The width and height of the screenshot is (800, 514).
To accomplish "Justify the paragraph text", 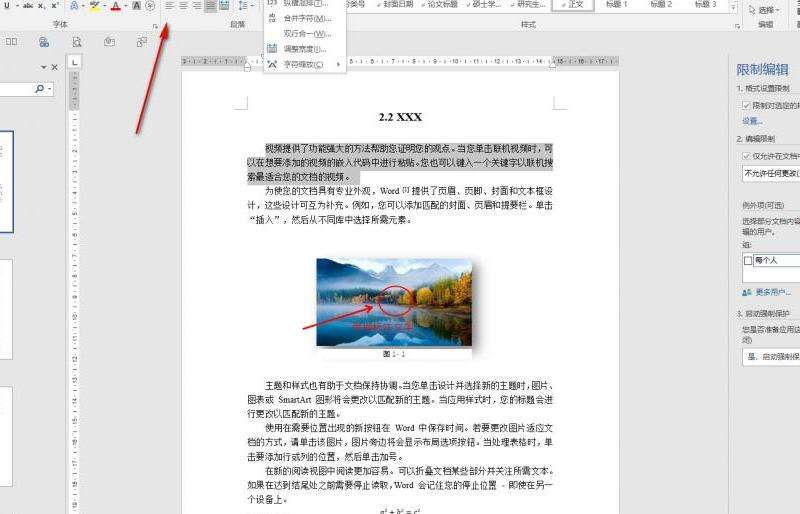I will click(x=210, y=6).
